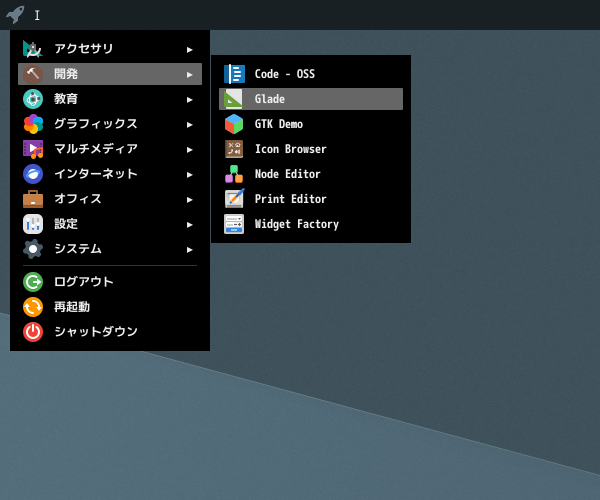Screen dimensions: 600x500
Task: Click the オフィス briefcase icon
Action: click(33, 199)
